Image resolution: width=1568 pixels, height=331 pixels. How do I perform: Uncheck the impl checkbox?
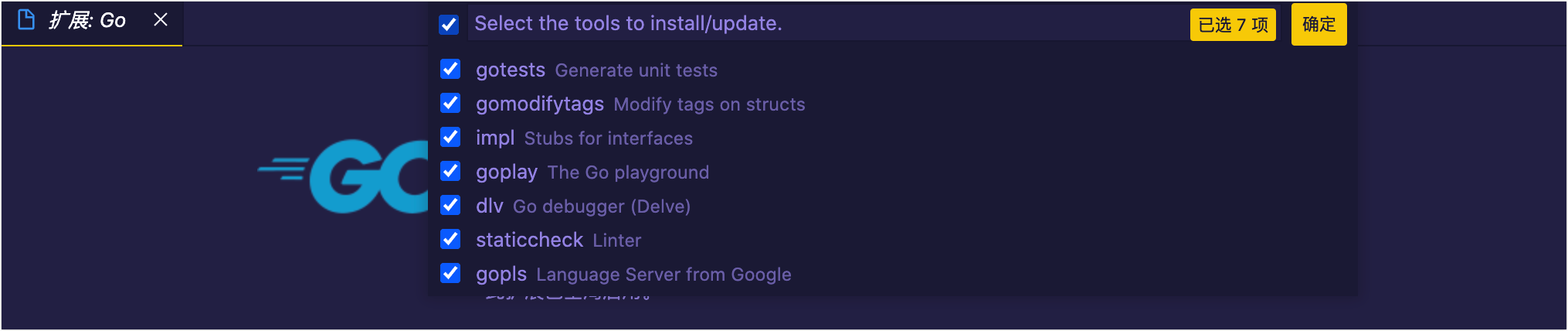[450, 138]
